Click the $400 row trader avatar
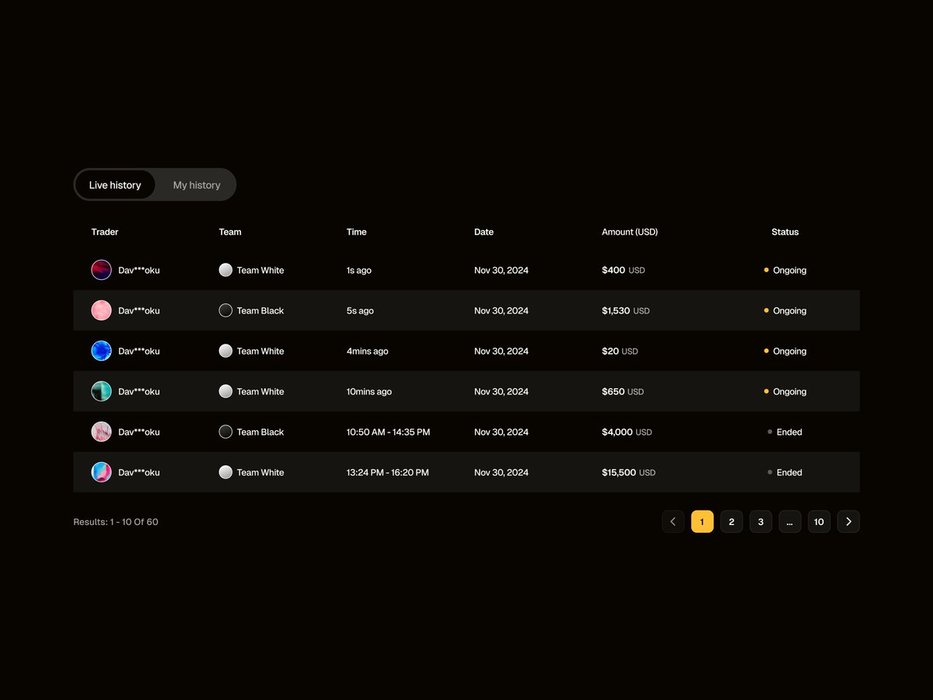933x700 pixels. (101, 270)
